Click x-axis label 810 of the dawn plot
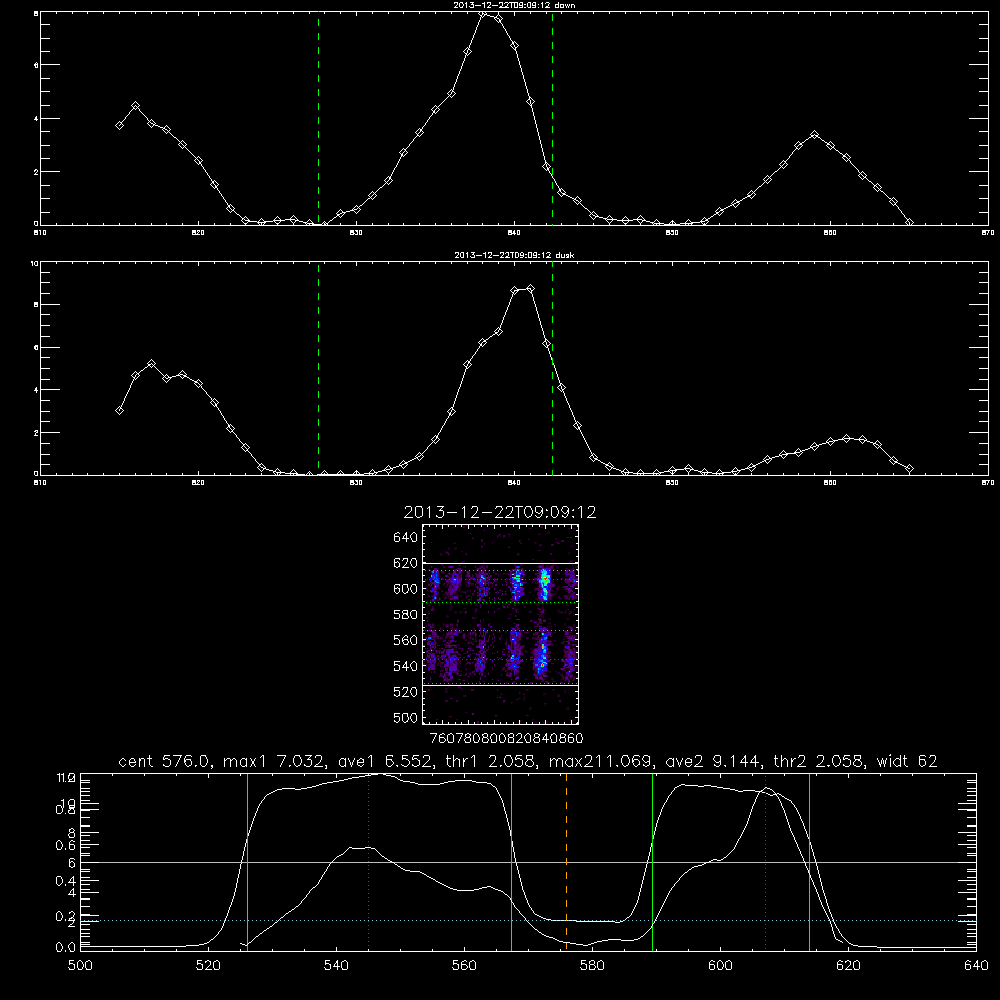Viewport: 1000px width, 1000px height. [40, 233]
